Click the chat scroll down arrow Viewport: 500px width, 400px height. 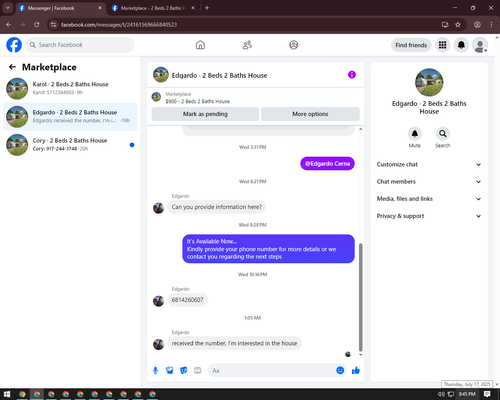pyautogui.click(x=360, y=355)
